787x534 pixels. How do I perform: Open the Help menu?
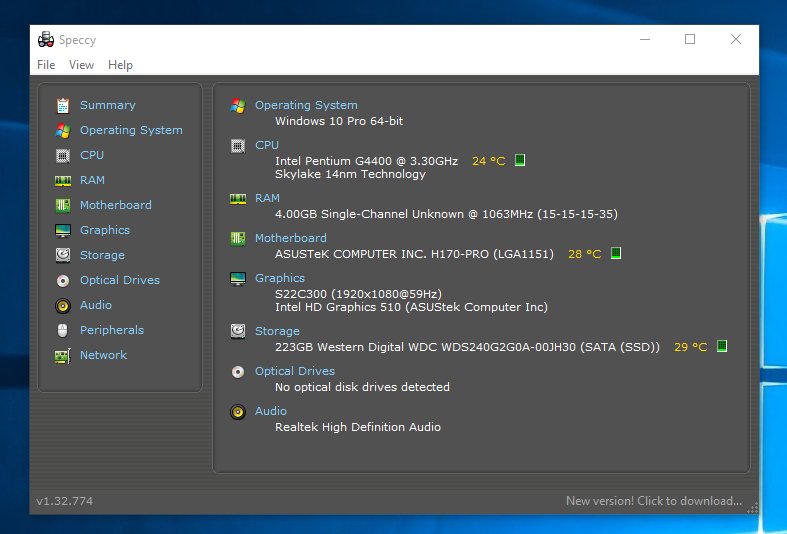pos(120,65)
